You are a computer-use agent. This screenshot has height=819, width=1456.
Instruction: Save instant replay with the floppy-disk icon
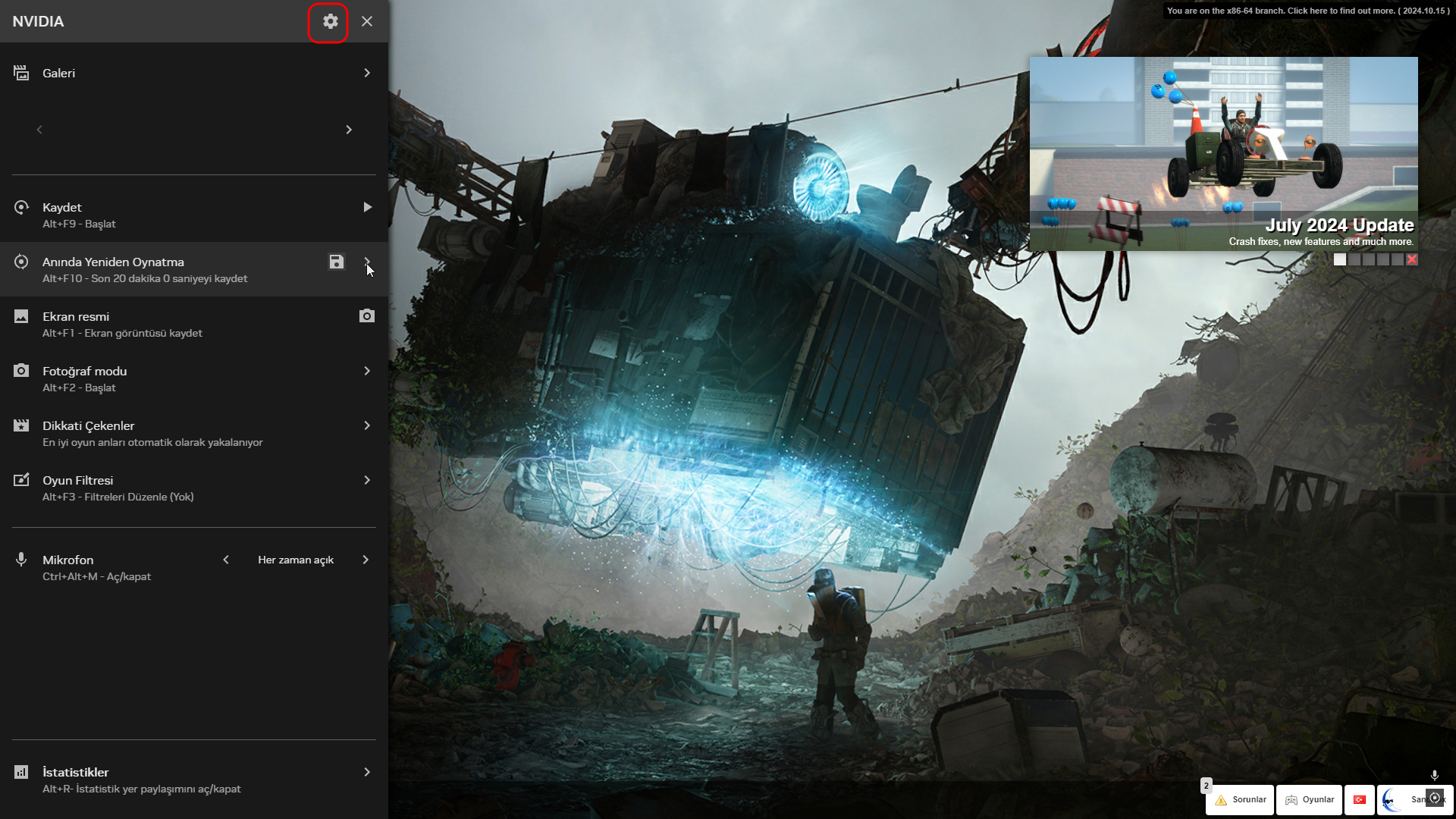coord(337,262)
